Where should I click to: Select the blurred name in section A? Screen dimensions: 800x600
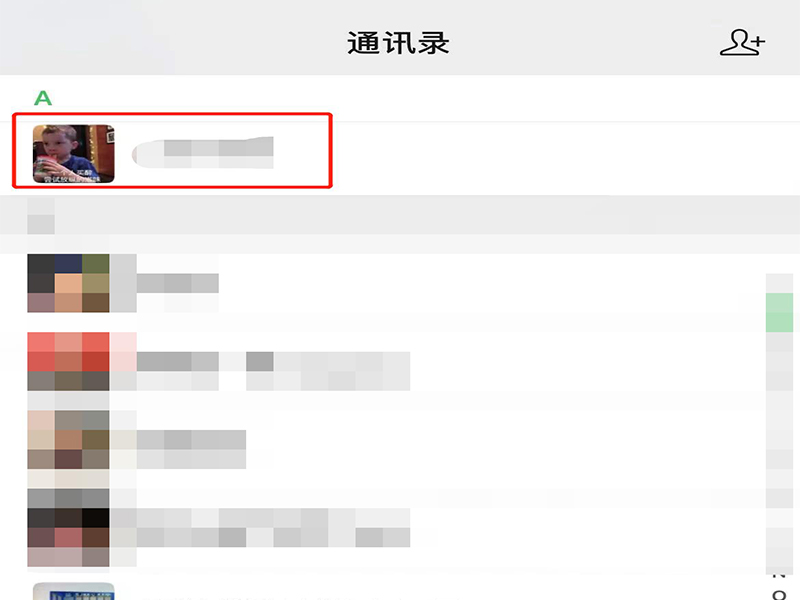[203, 152]
